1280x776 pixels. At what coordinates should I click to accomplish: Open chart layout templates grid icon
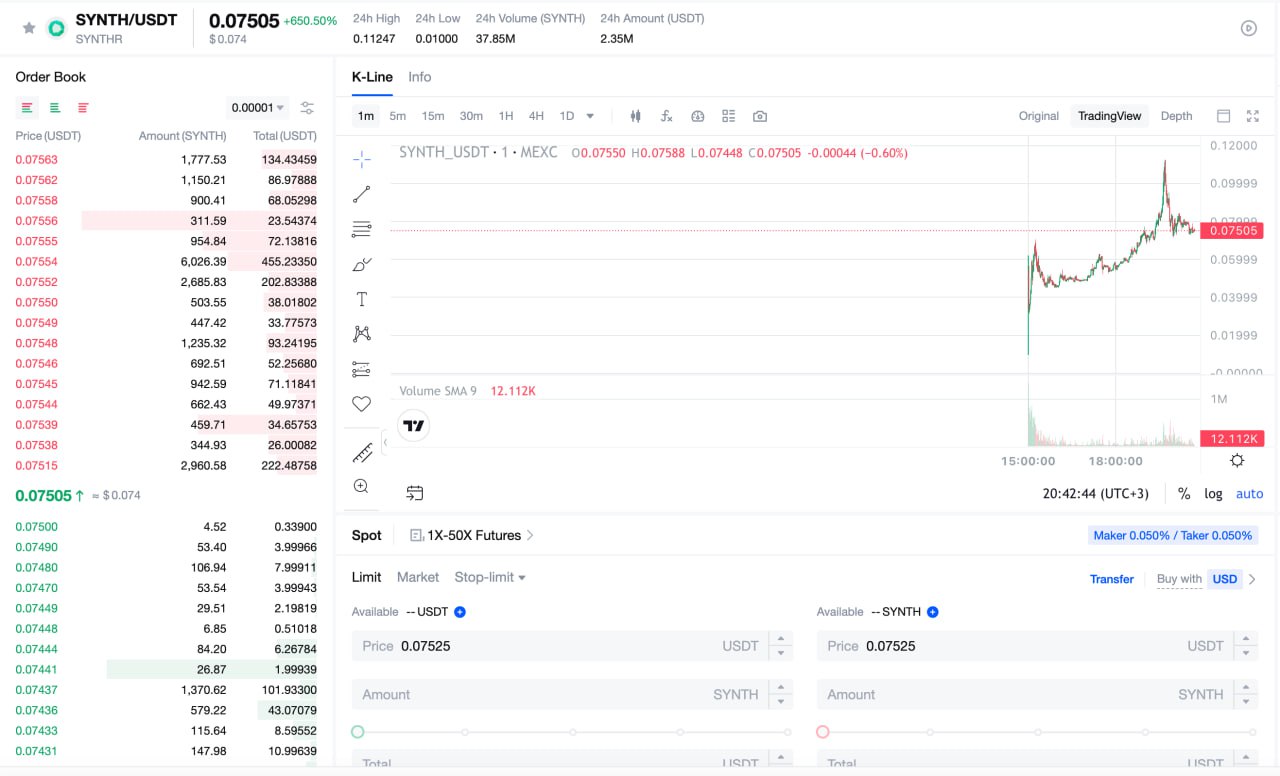pos(729,116)
